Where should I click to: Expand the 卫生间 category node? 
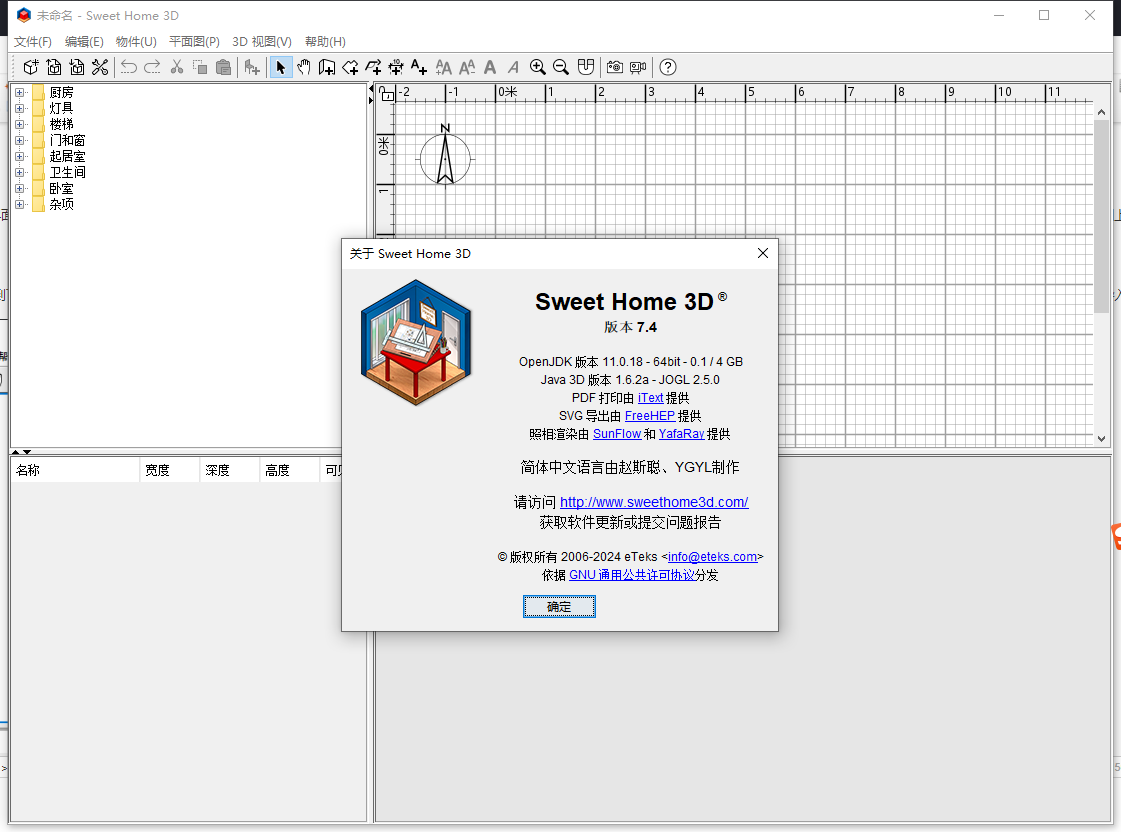(19, 172)
